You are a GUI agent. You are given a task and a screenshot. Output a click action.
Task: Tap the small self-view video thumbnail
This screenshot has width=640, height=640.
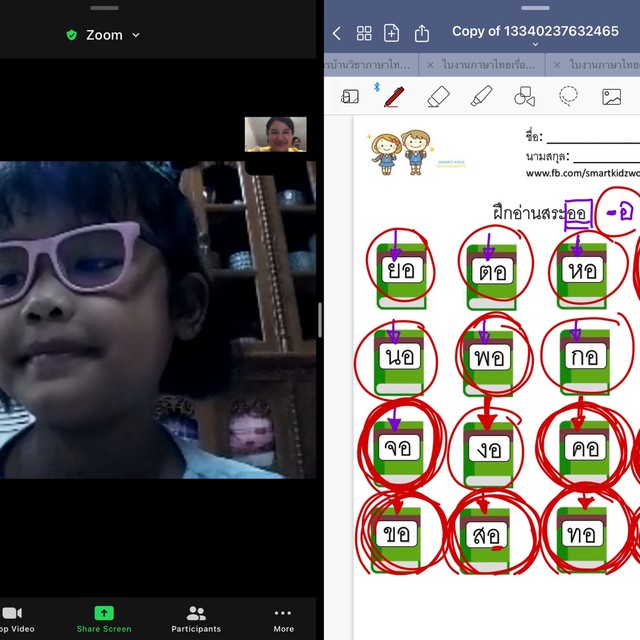tap(275, 134)
